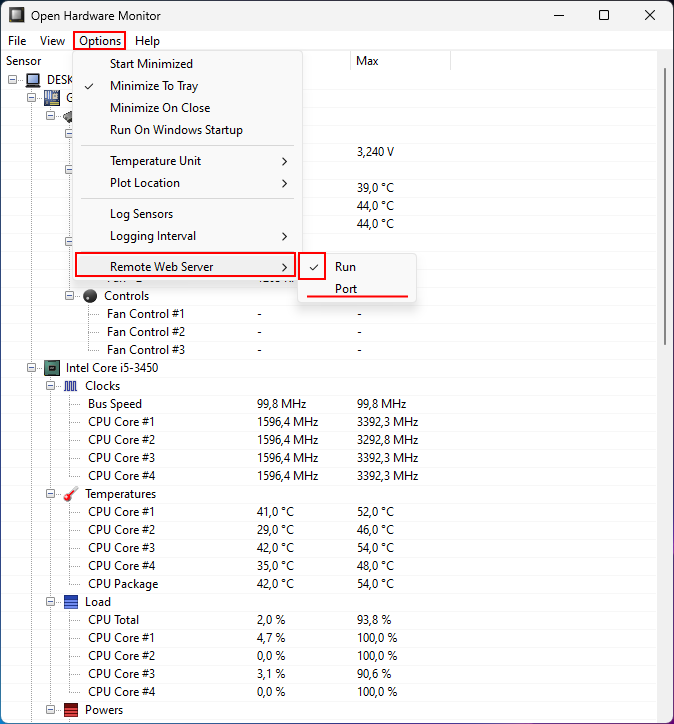Collapse the Temperatures tree node

tap(51, 494)
